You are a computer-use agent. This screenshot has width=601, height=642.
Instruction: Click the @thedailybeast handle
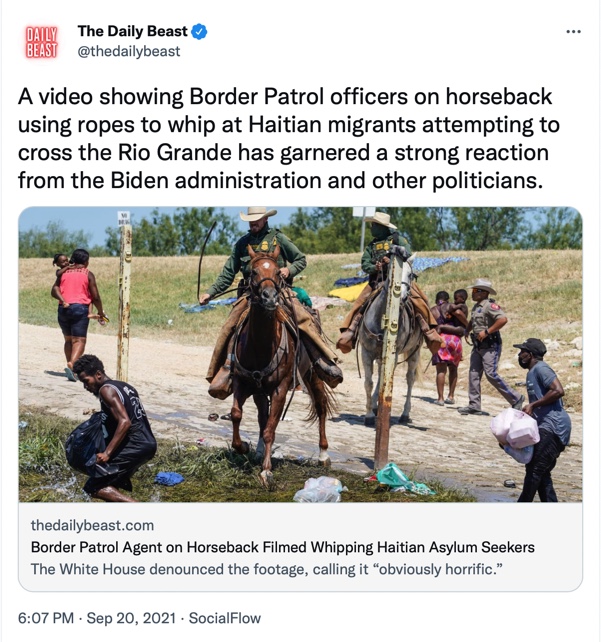tap(129, 51)
